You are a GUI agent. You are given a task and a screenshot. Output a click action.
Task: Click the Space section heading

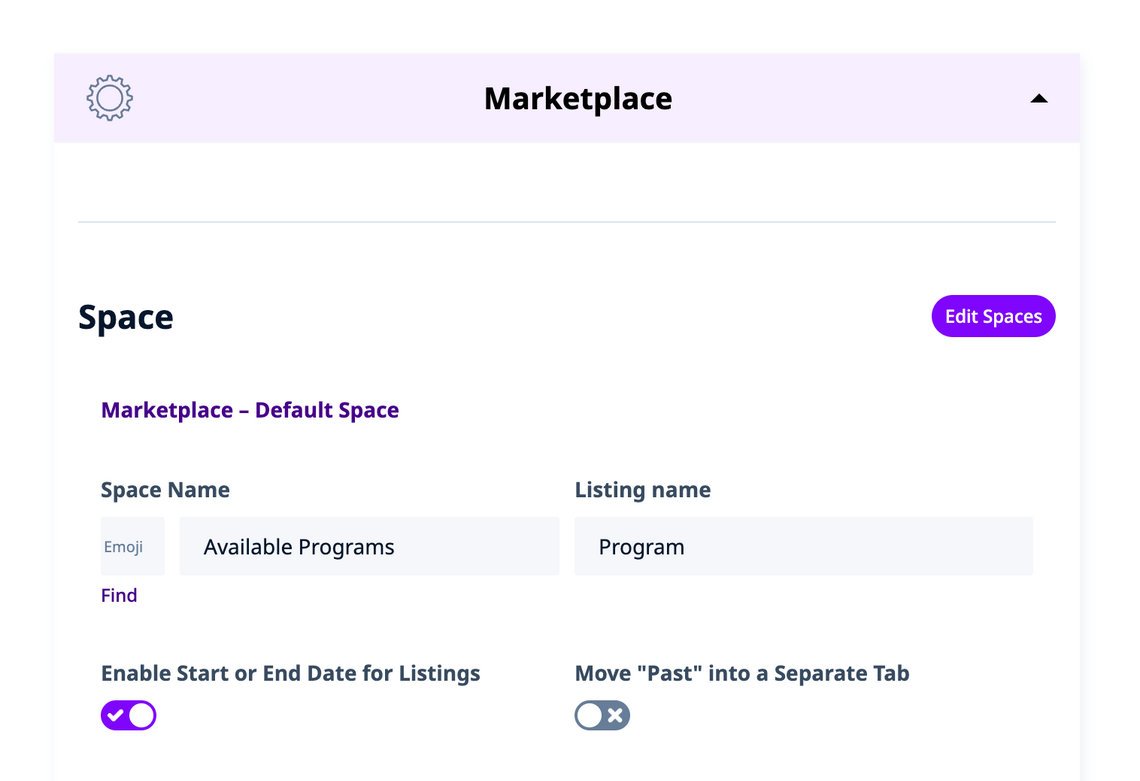(126, 317)
